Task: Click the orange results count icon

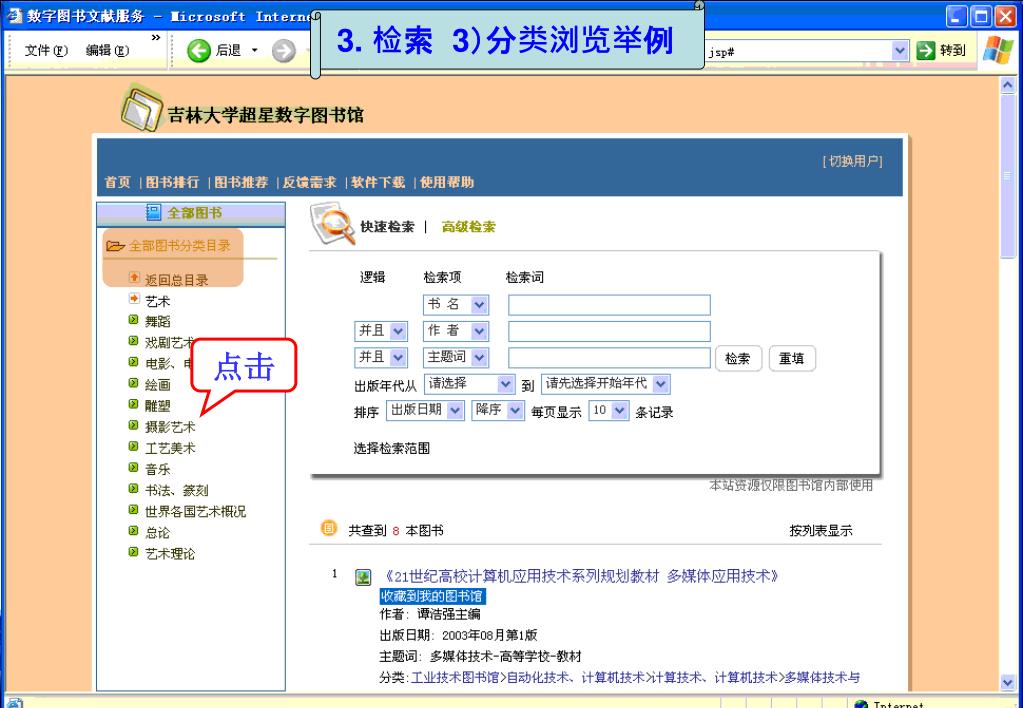Action: [x=329, y=528]
